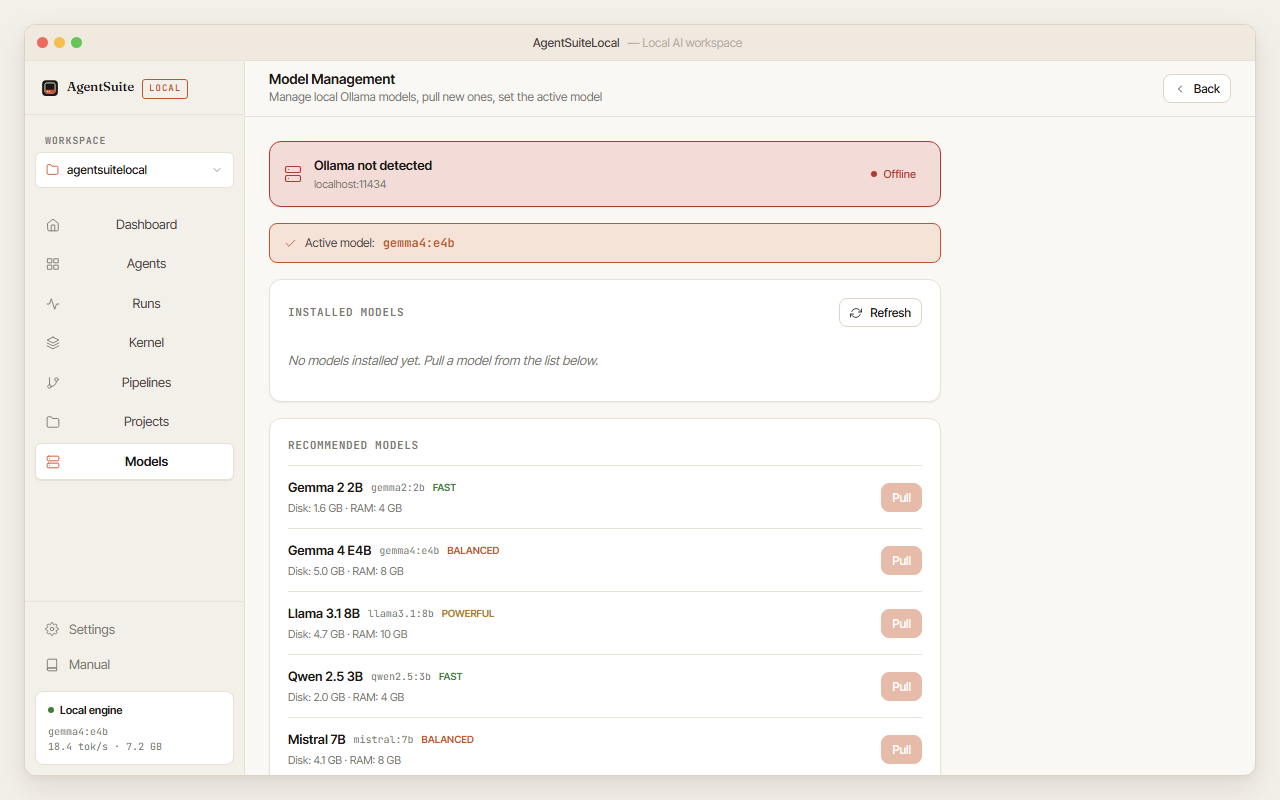
Task: Pull the Llama 3.1 8B model
Action: pos(901,624)
